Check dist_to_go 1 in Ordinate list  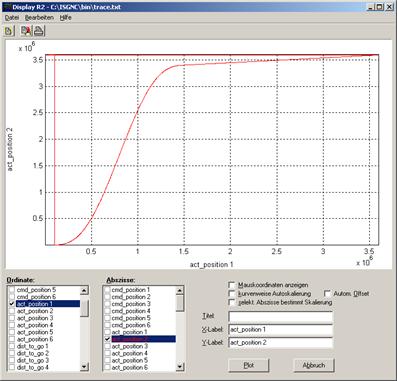coord(12,346)
